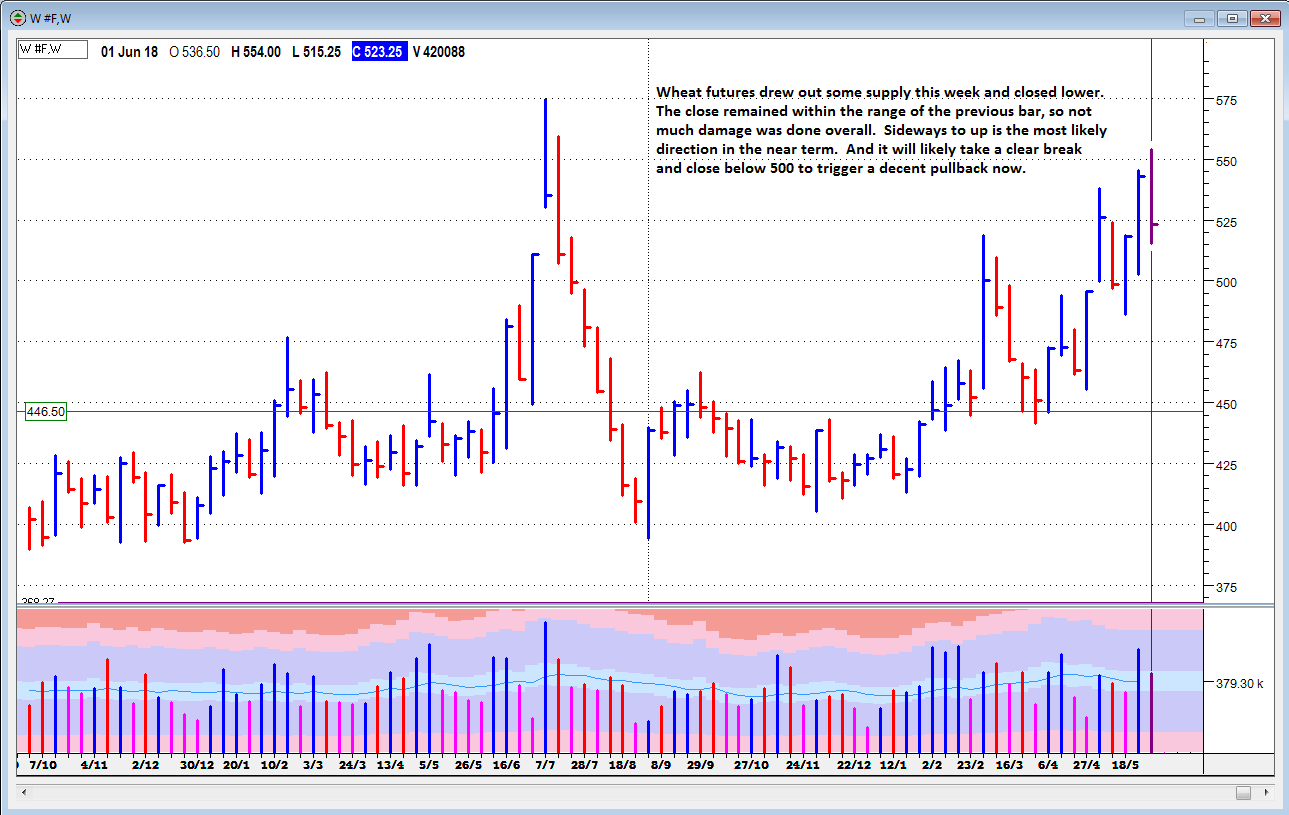Click the 5/5 date axis label
Screen dimensions: 1289x815
429,765
